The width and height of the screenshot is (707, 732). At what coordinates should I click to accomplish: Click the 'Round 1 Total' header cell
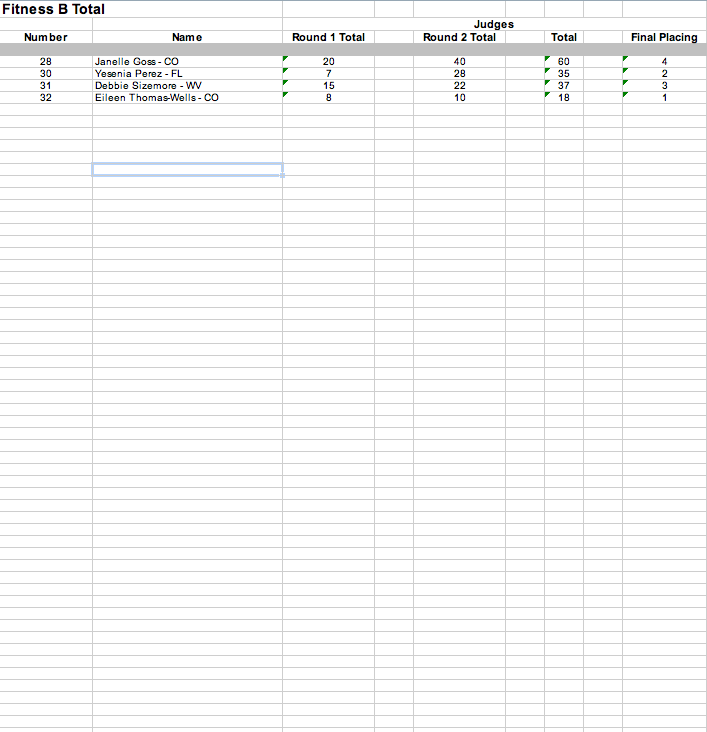(328, 37)
